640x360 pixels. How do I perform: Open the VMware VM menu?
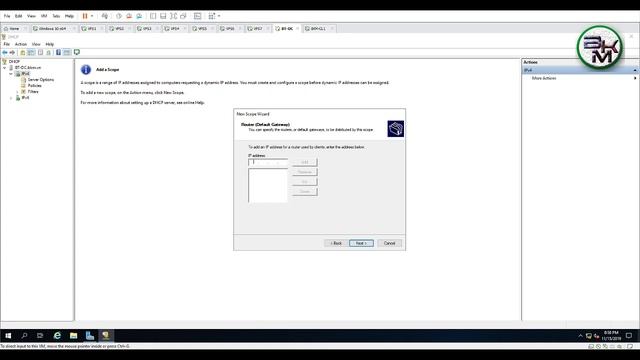point(44,16)
